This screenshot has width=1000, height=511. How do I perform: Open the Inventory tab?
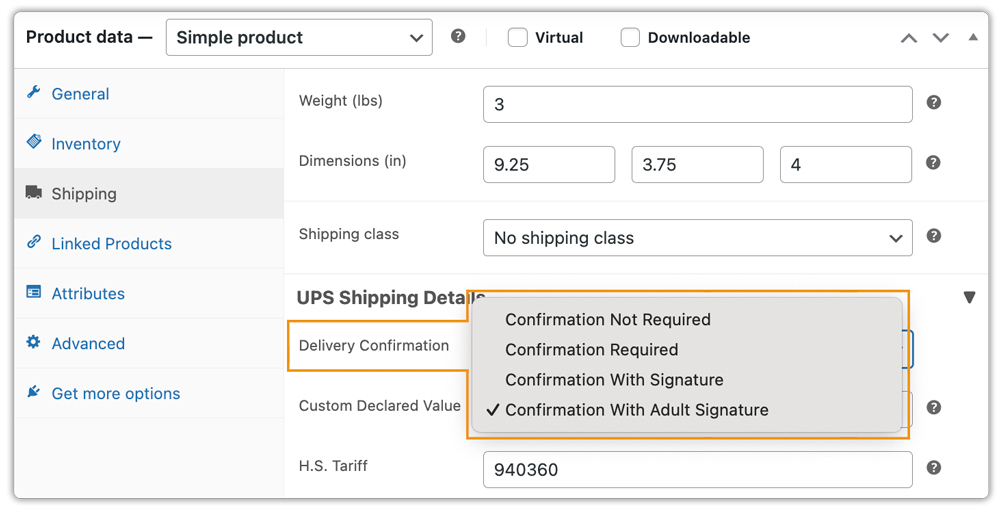[149, 144]
